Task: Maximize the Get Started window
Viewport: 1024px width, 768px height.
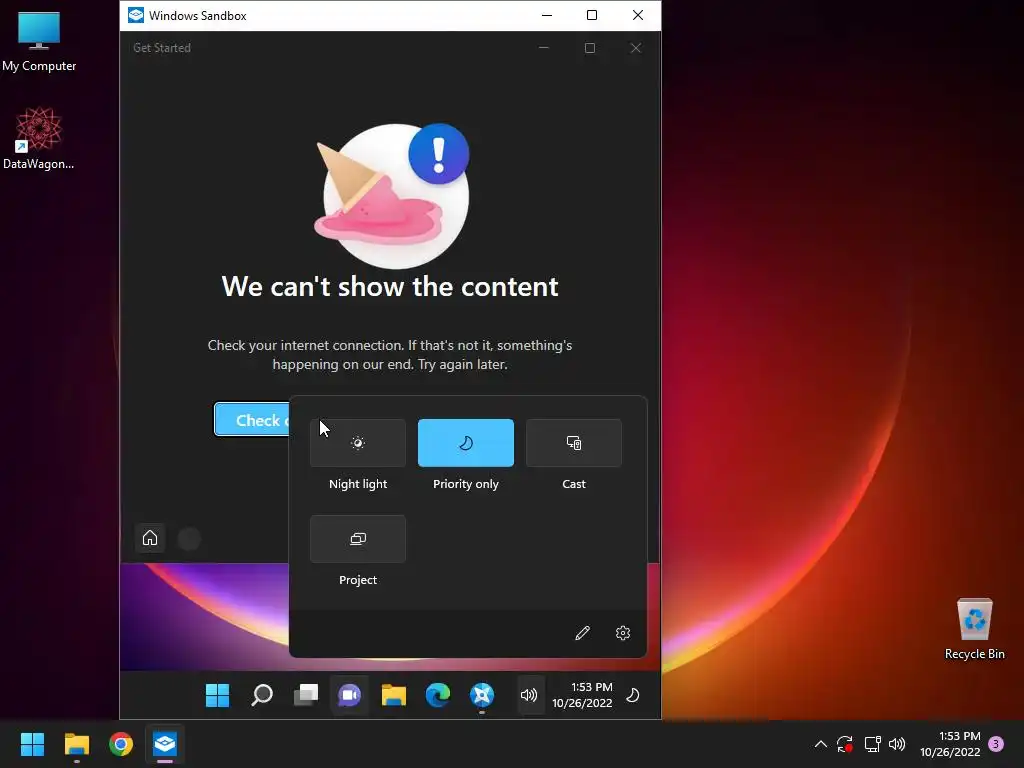Action: pyautogui.click(x=590, y=48)
